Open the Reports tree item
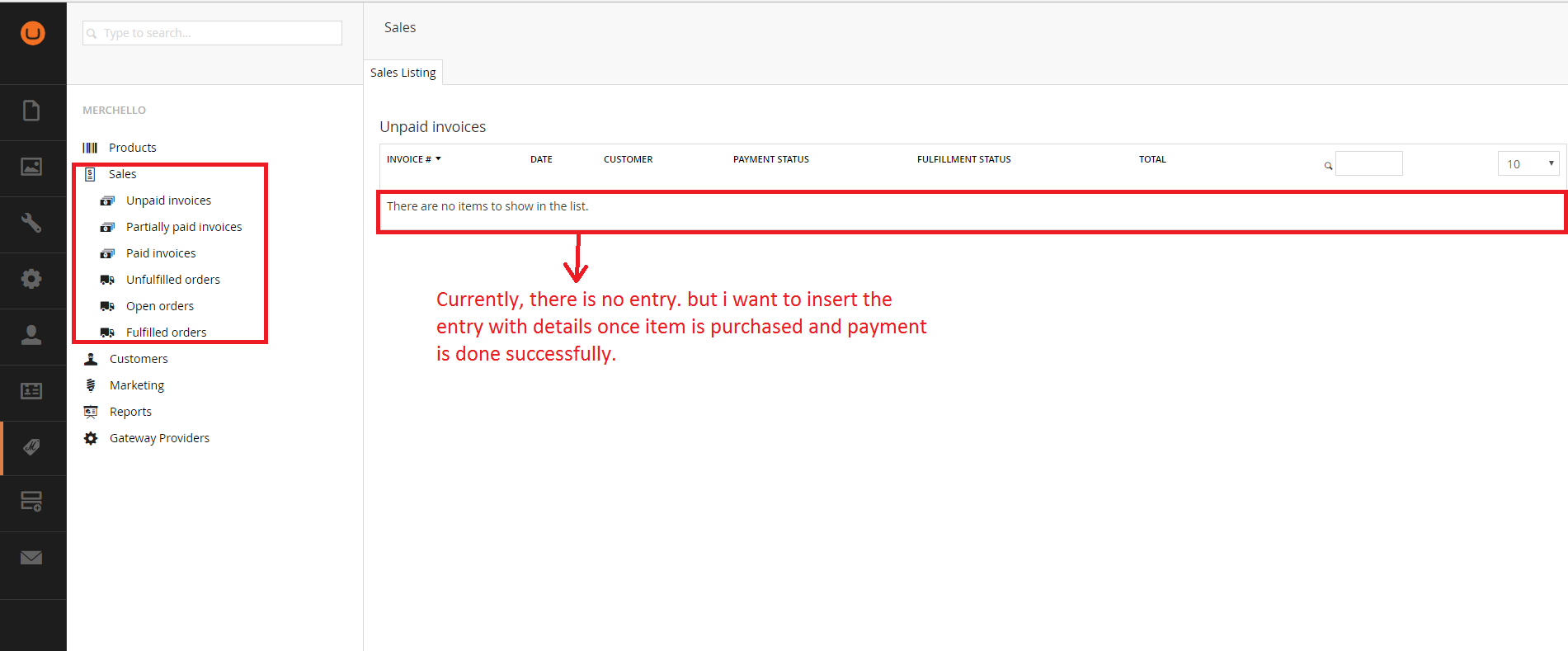This screenshot has height=651, width=1568. (x=130, y=412)
